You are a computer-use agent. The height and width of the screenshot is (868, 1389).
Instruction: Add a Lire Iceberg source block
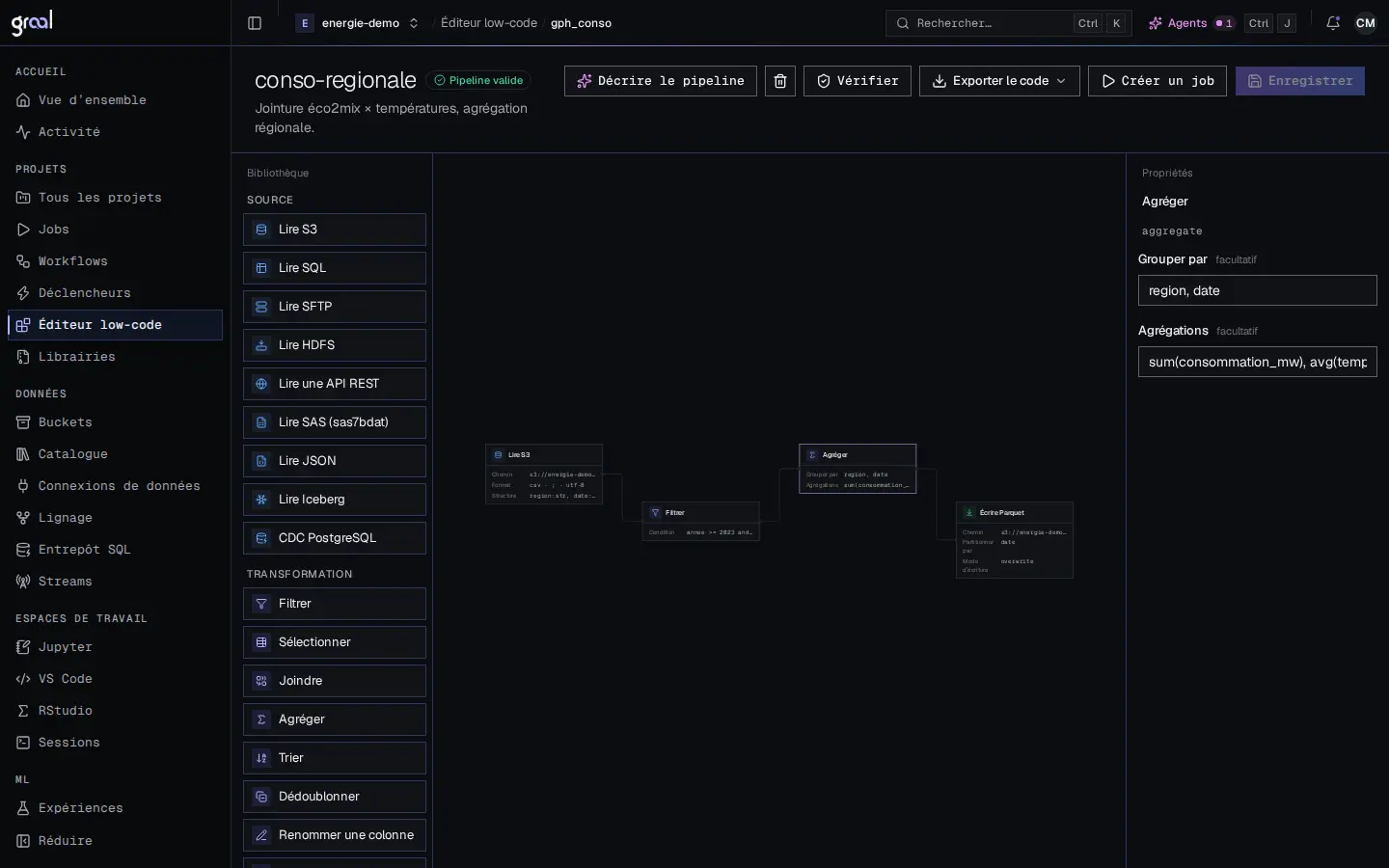[x=335, y=500]
